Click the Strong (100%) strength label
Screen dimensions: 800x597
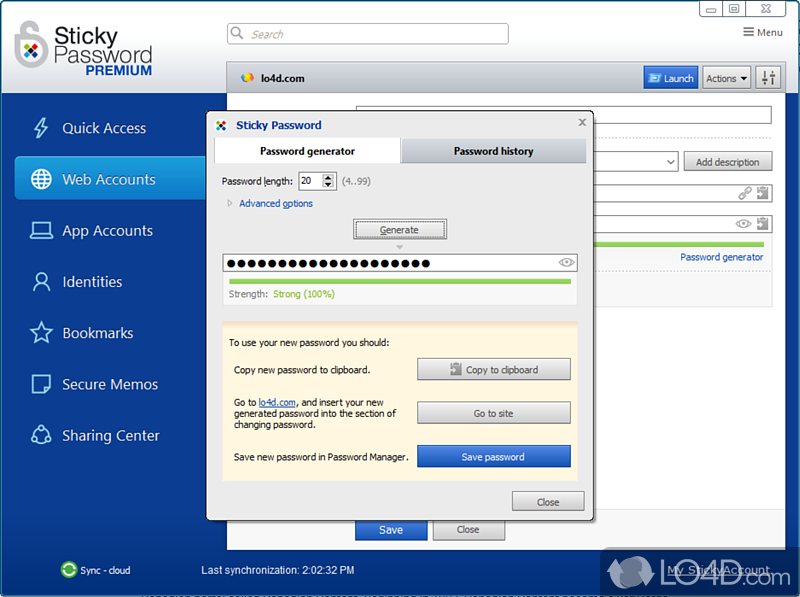pyautogui.click(x=304, y=294)
